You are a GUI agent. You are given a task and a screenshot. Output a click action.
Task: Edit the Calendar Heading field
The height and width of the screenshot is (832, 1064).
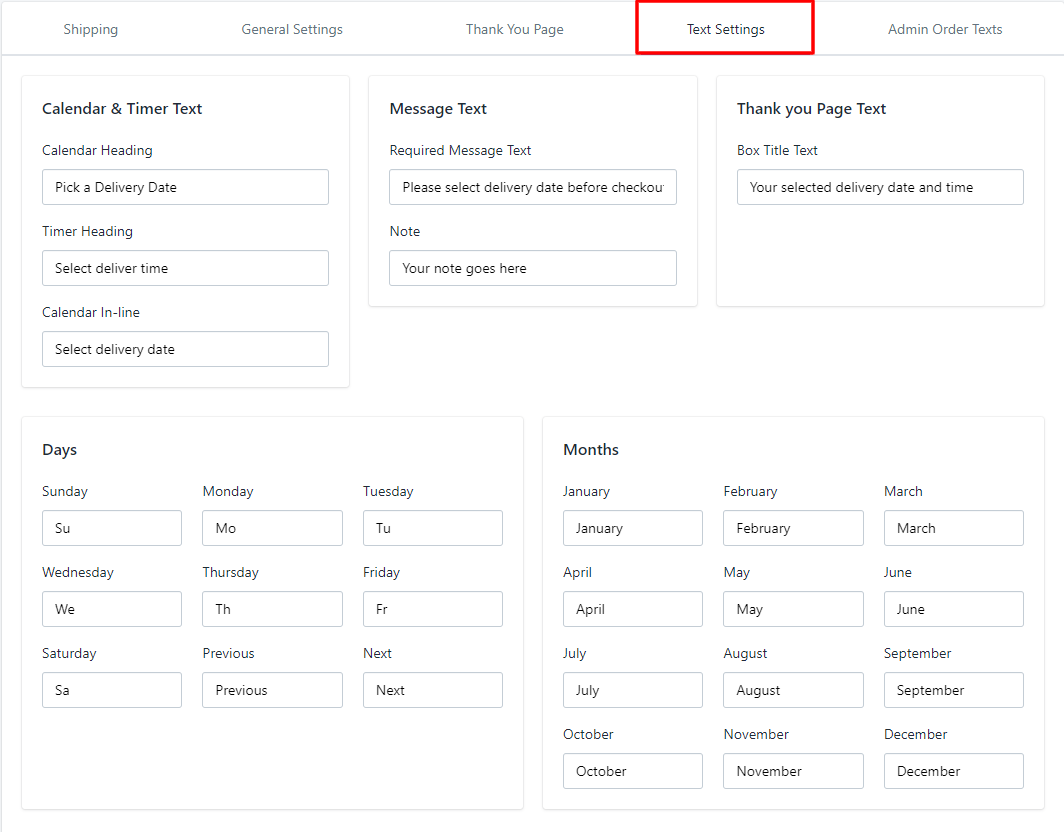coord(185,187)
